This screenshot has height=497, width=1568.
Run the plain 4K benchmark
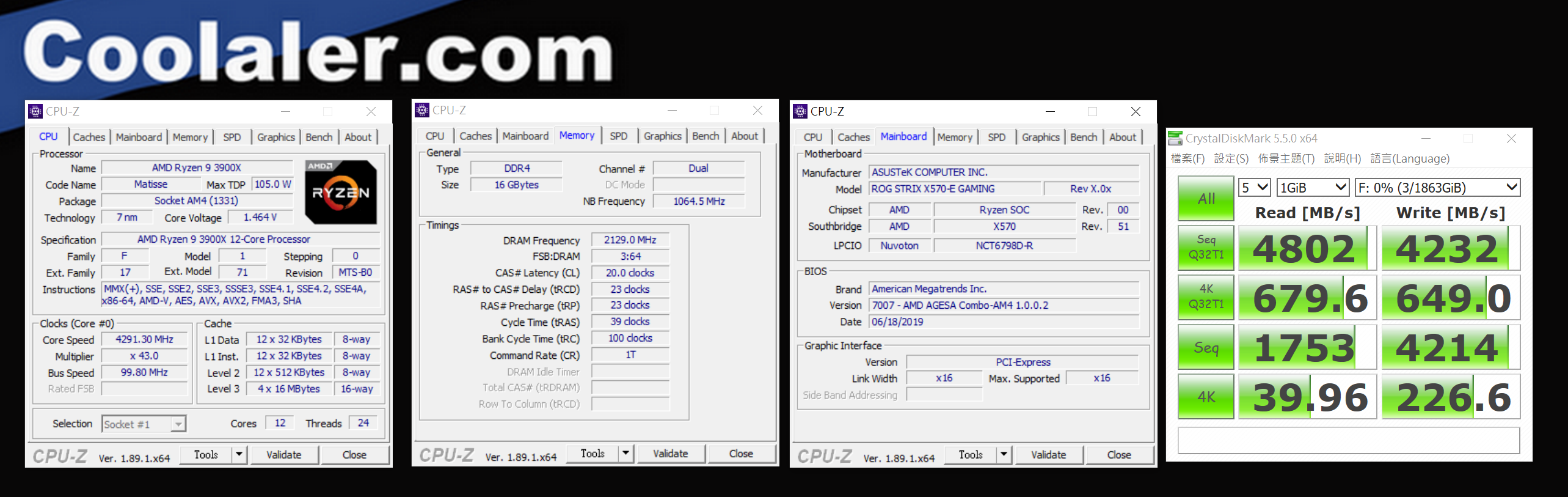[x=1206, y=397]
